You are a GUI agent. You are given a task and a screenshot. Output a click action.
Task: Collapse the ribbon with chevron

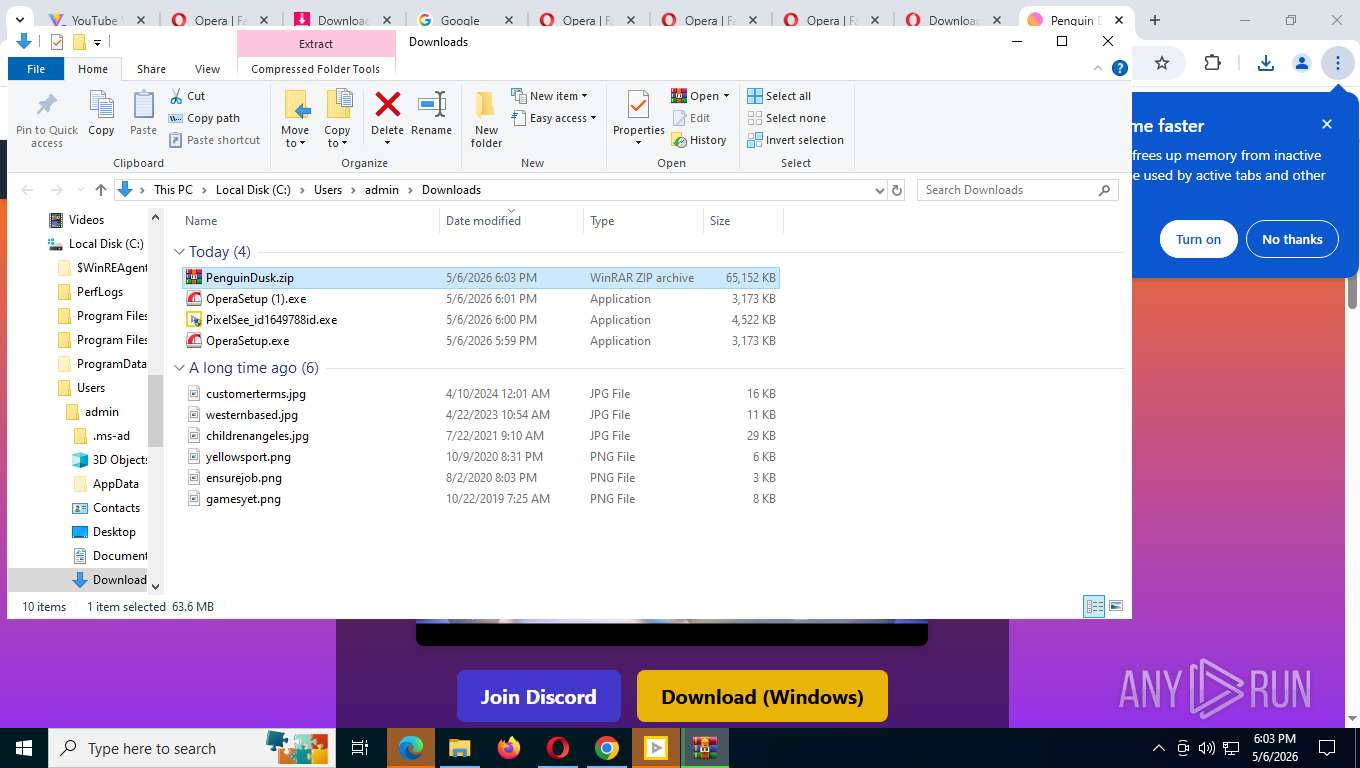click(1099, 68)
